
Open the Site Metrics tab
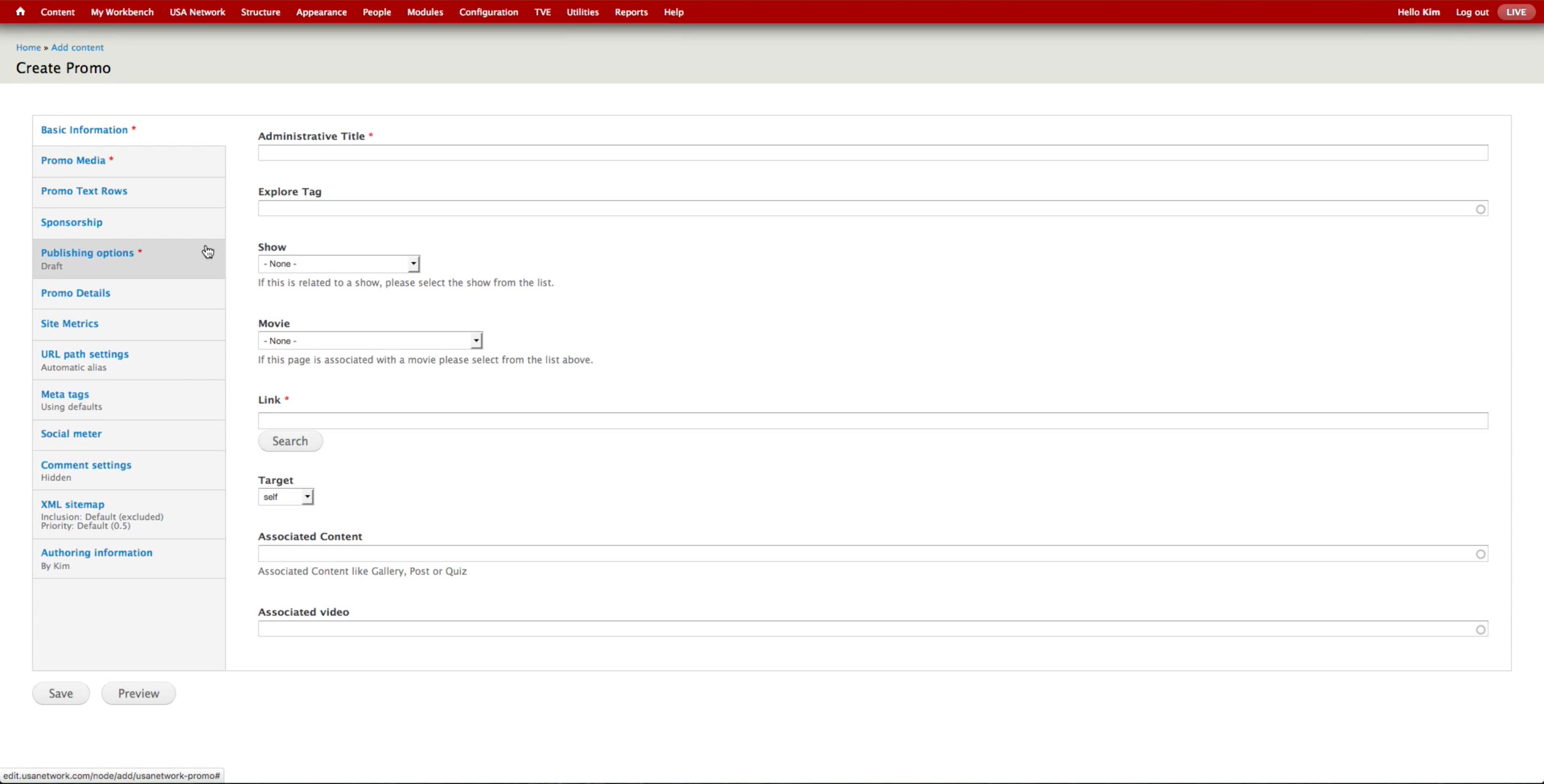click(x=70, y=324)
